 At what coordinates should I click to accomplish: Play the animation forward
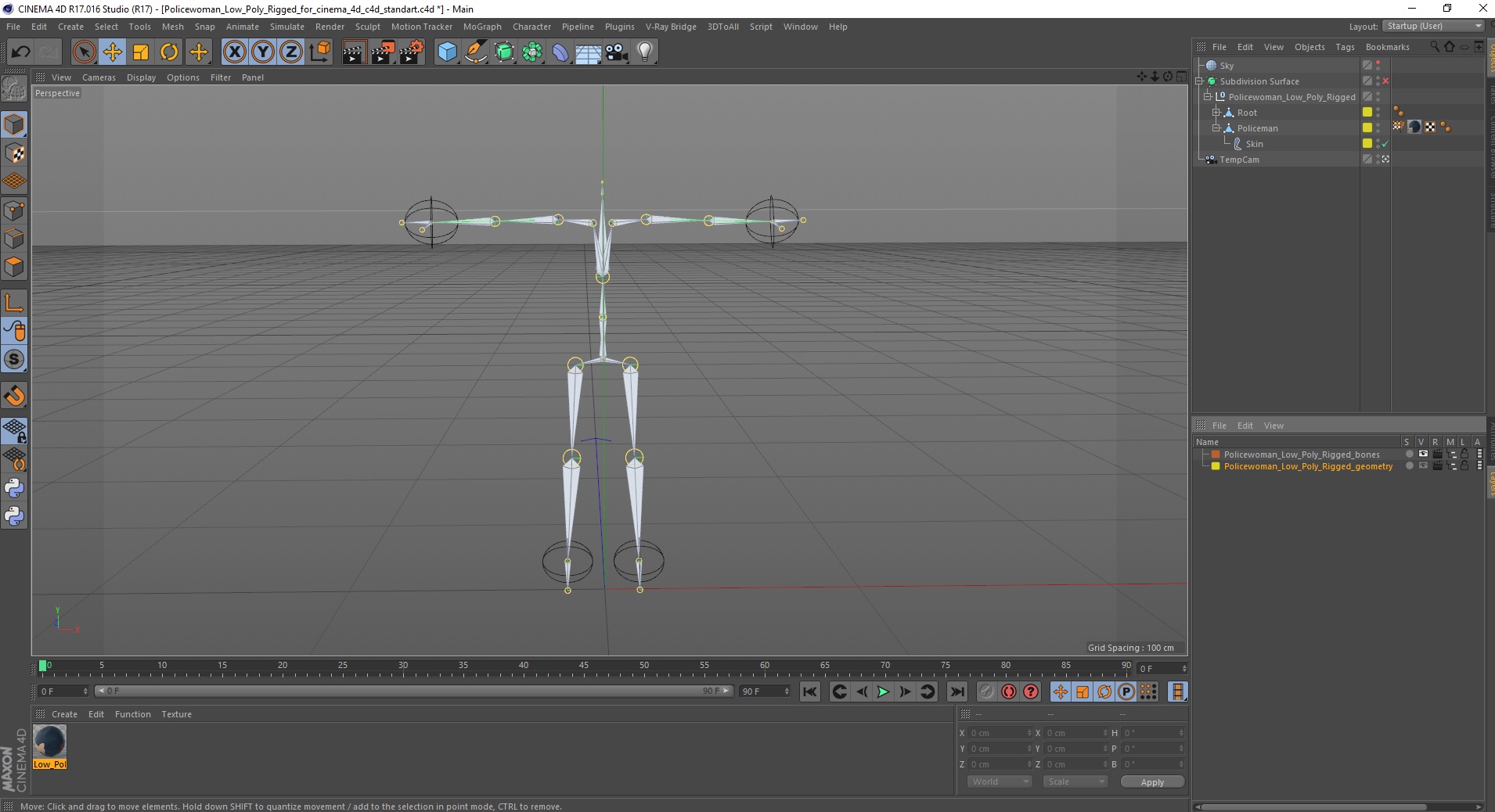[x=883, y=692]
